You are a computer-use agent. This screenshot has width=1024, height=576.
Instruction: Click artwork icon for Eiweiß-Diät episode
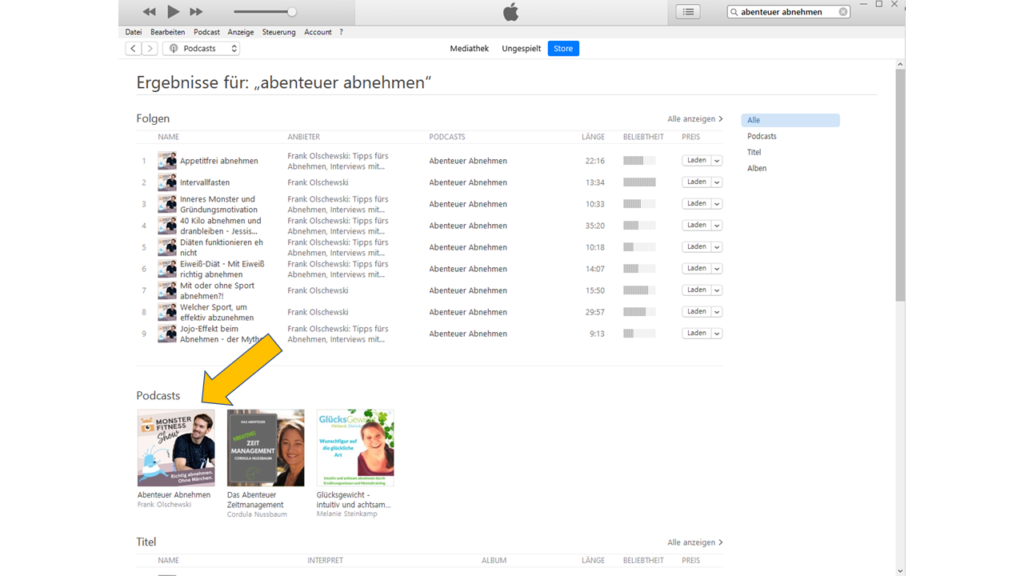pyautogui.click(x=167, y=268)
